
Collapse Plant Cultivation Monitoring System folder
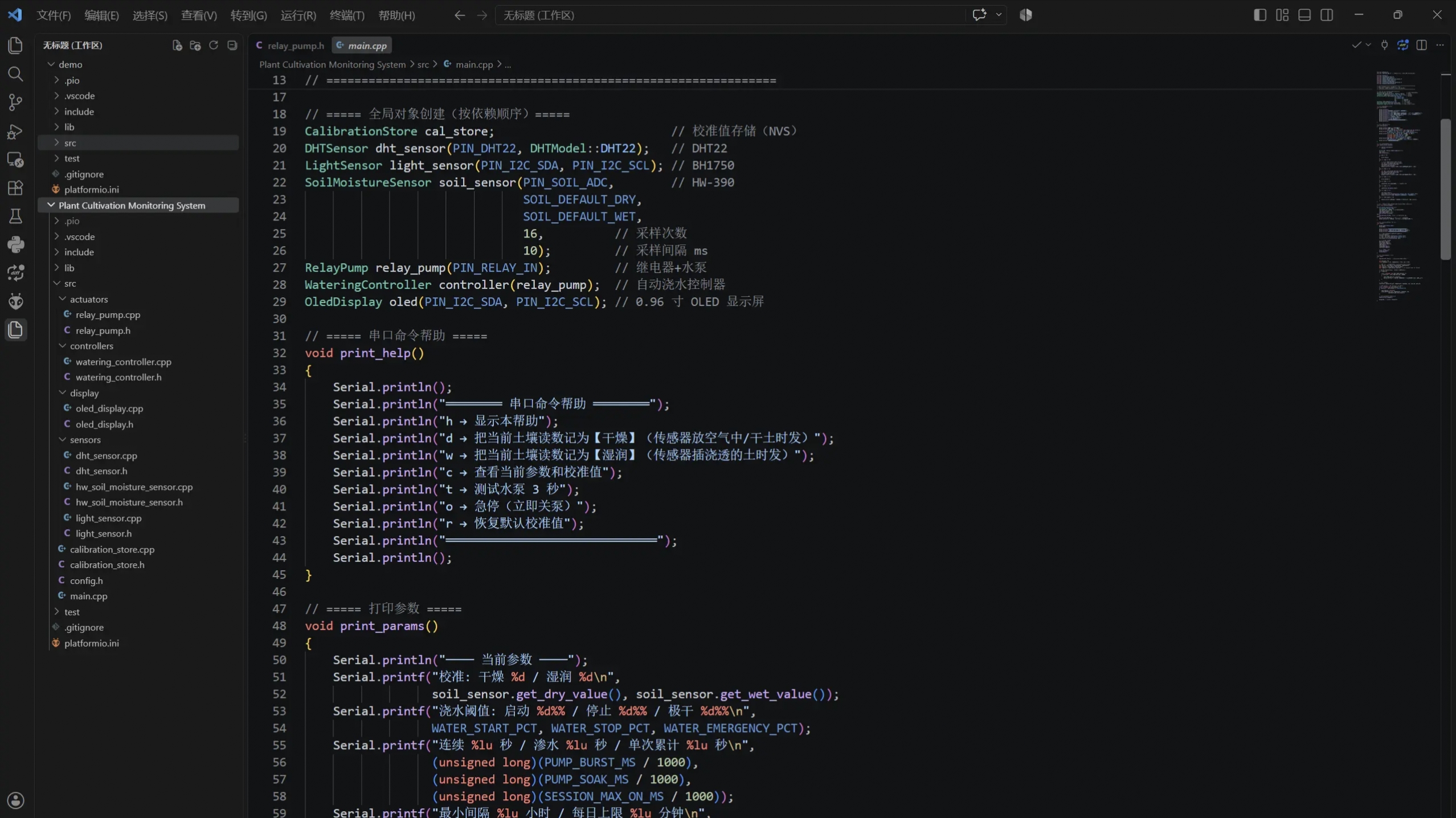click(x=137, y=205)
